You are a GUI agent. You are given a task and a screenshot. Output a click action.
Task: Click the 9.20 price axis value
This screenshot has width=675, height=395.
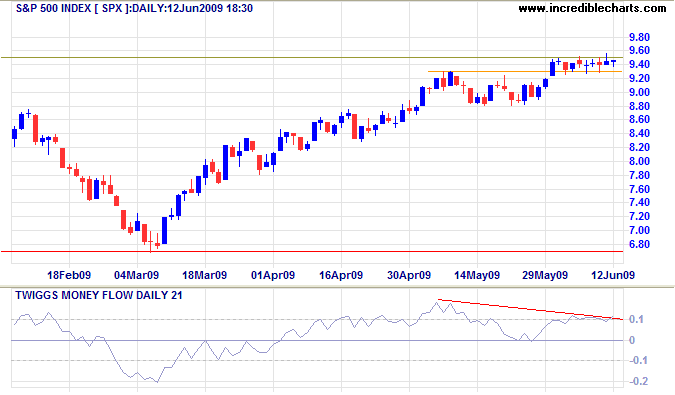[x=639, y=78]
